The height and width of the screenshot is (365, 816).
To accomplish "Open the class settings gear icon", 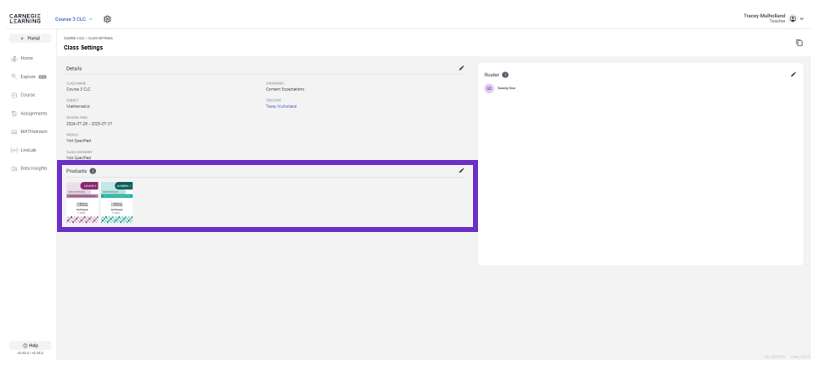I will (107, 19).
